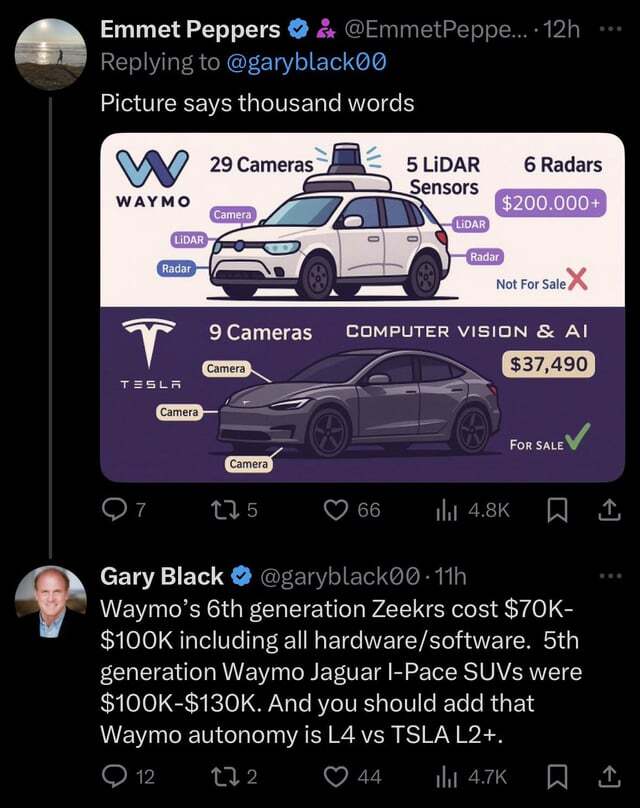Share Emmet Peppers' tweet

pos(608,510)
